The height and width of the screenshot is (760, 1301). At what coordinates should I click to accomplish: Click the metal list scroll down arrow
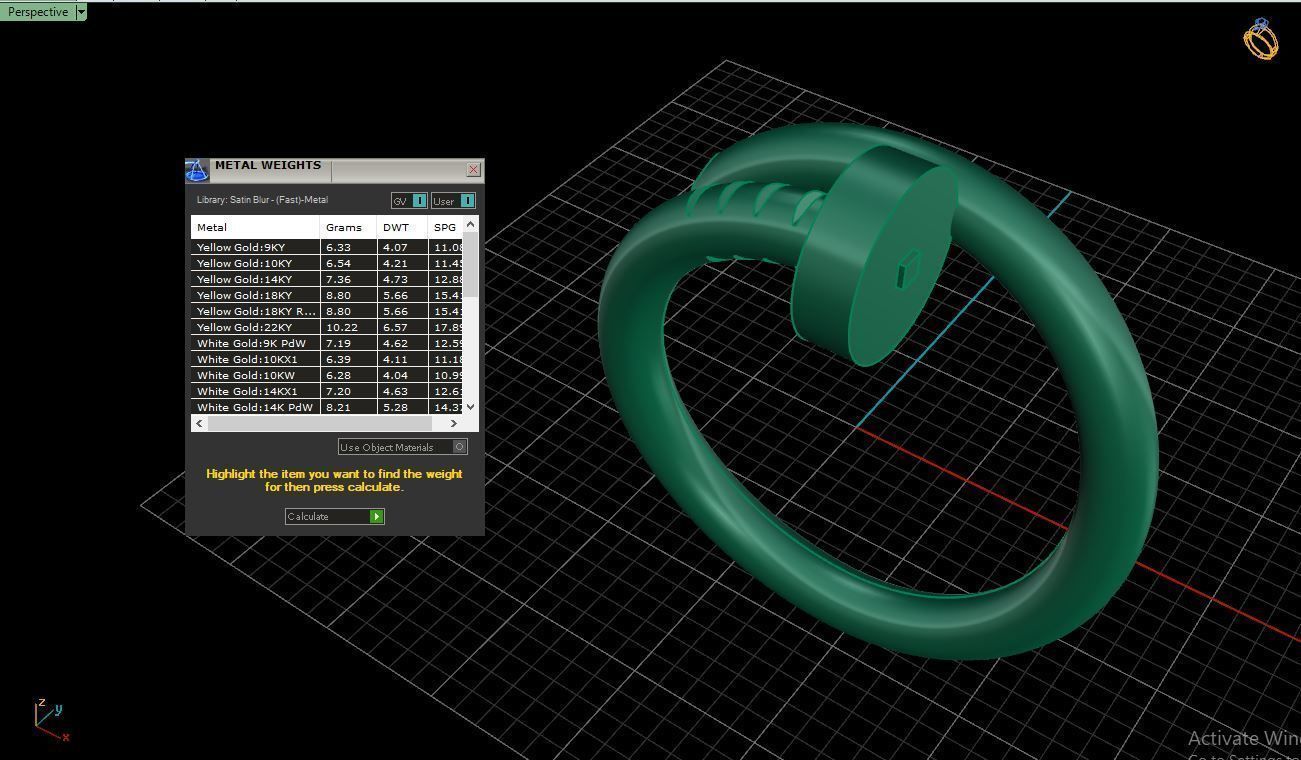471,407
